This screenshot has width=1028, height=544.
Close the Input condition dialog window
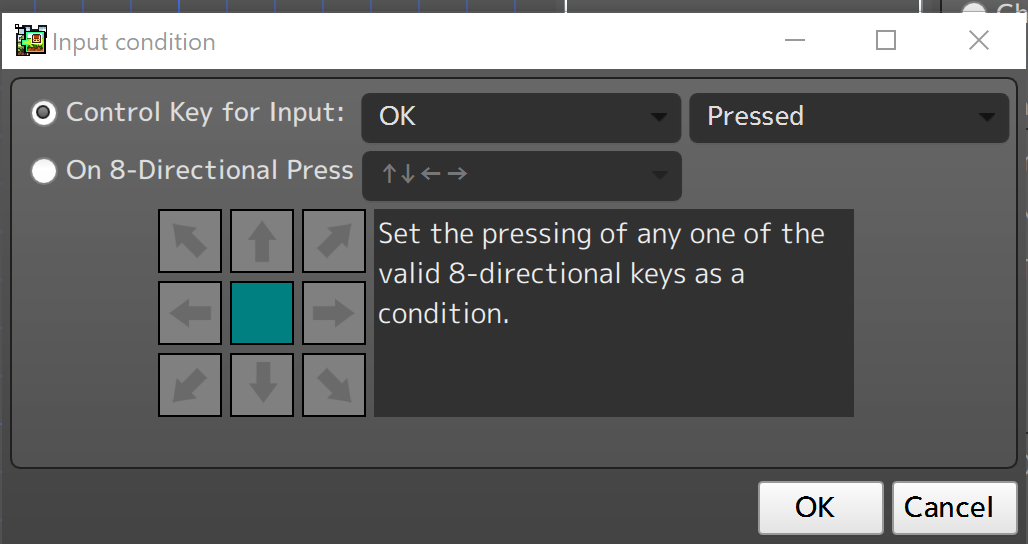point(979,40)
